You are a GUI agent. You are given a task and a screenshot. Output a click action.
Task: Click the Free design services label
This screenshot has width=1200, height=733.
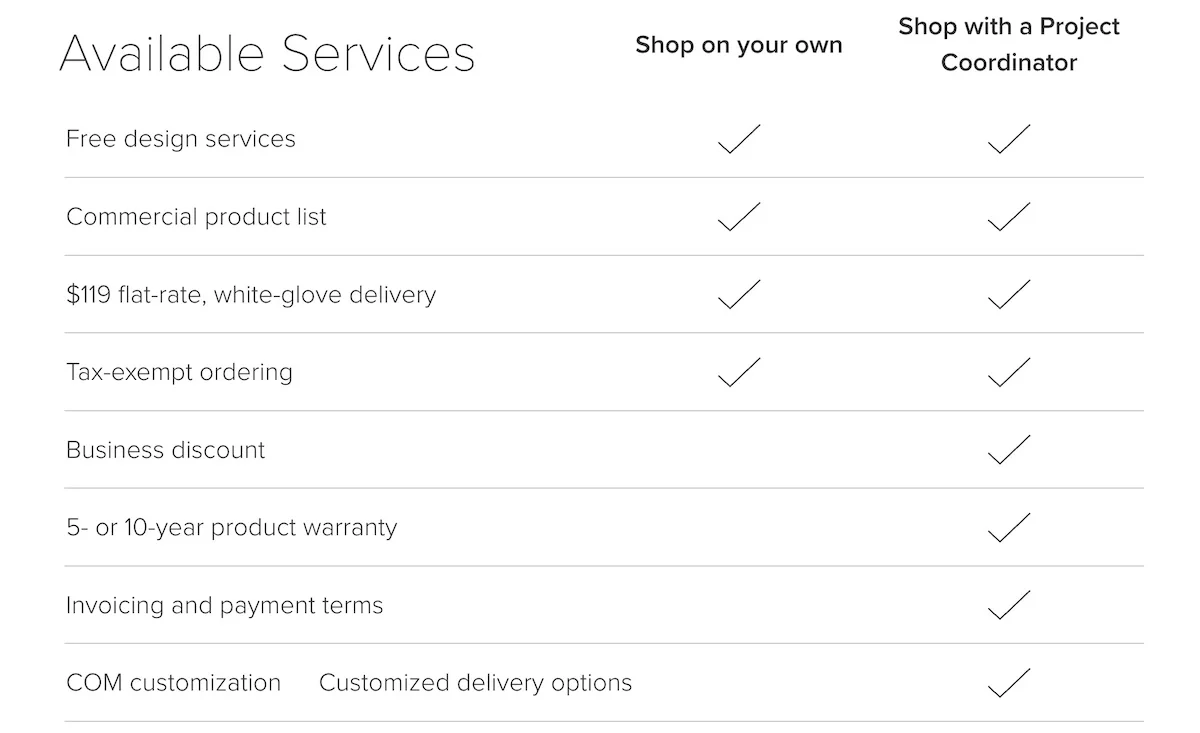pos(181,139)
